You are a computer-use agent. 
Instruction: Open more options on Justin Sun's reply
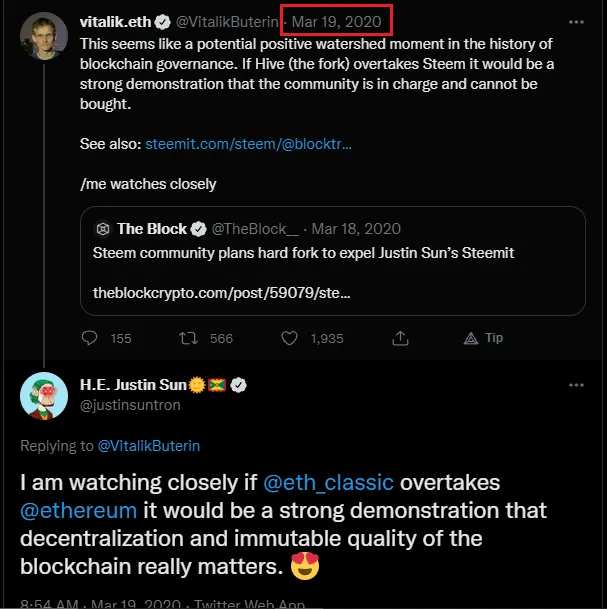(576, 384)
